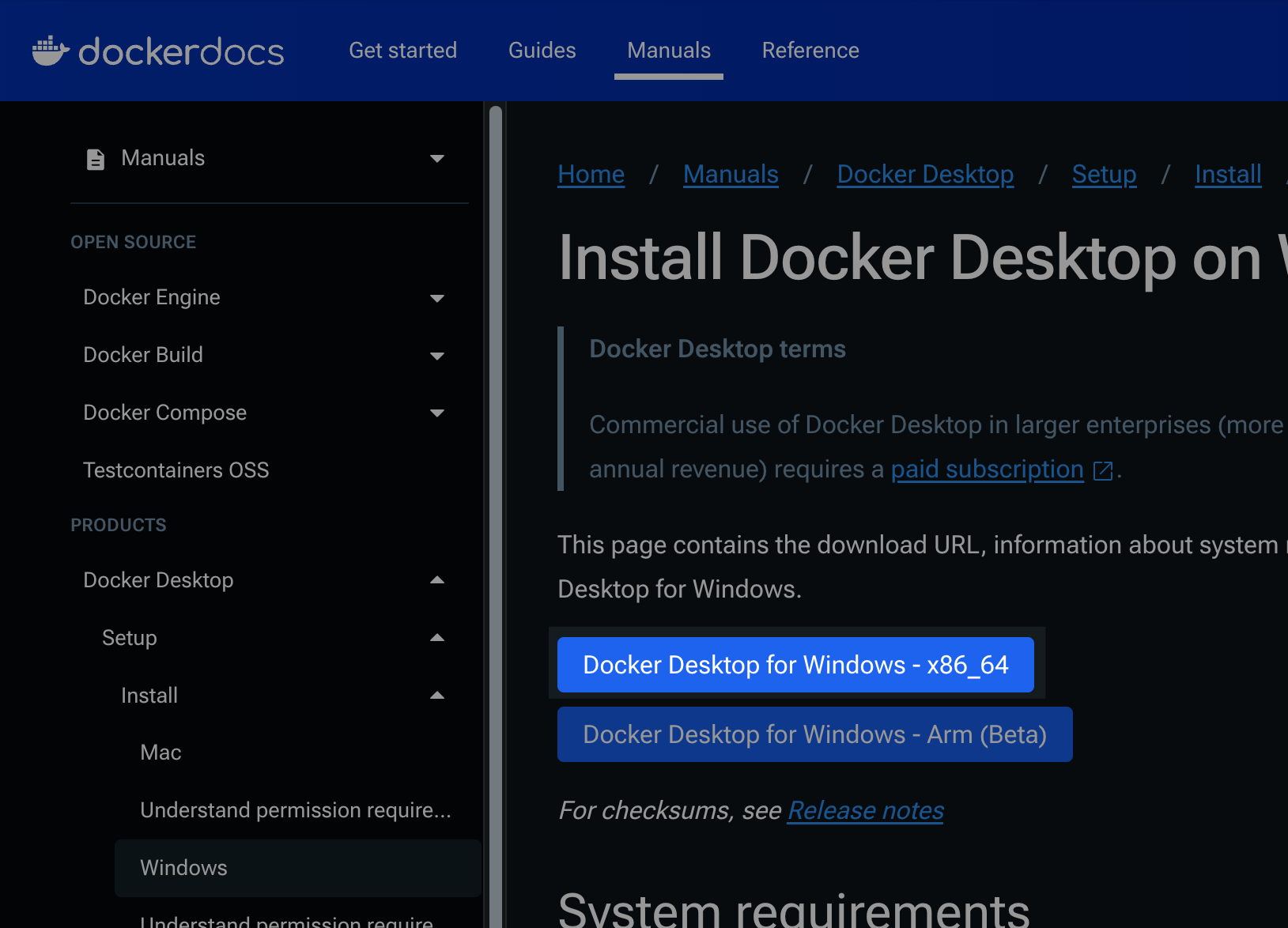Download Docker Desktop for Windows Arm (Beta)

[x=814, y=734]
